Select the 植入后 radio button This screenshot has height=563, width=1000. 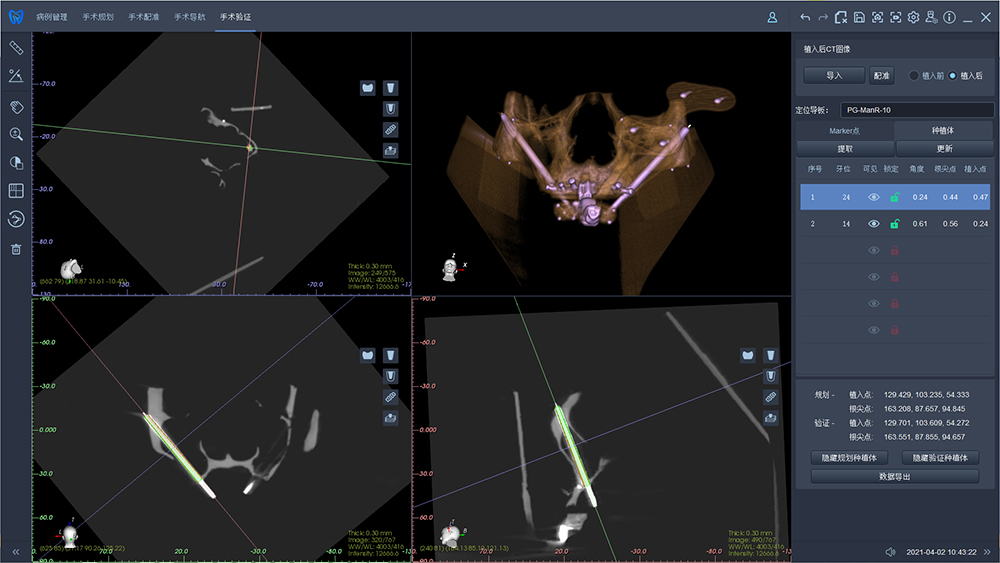pos(954,76)
